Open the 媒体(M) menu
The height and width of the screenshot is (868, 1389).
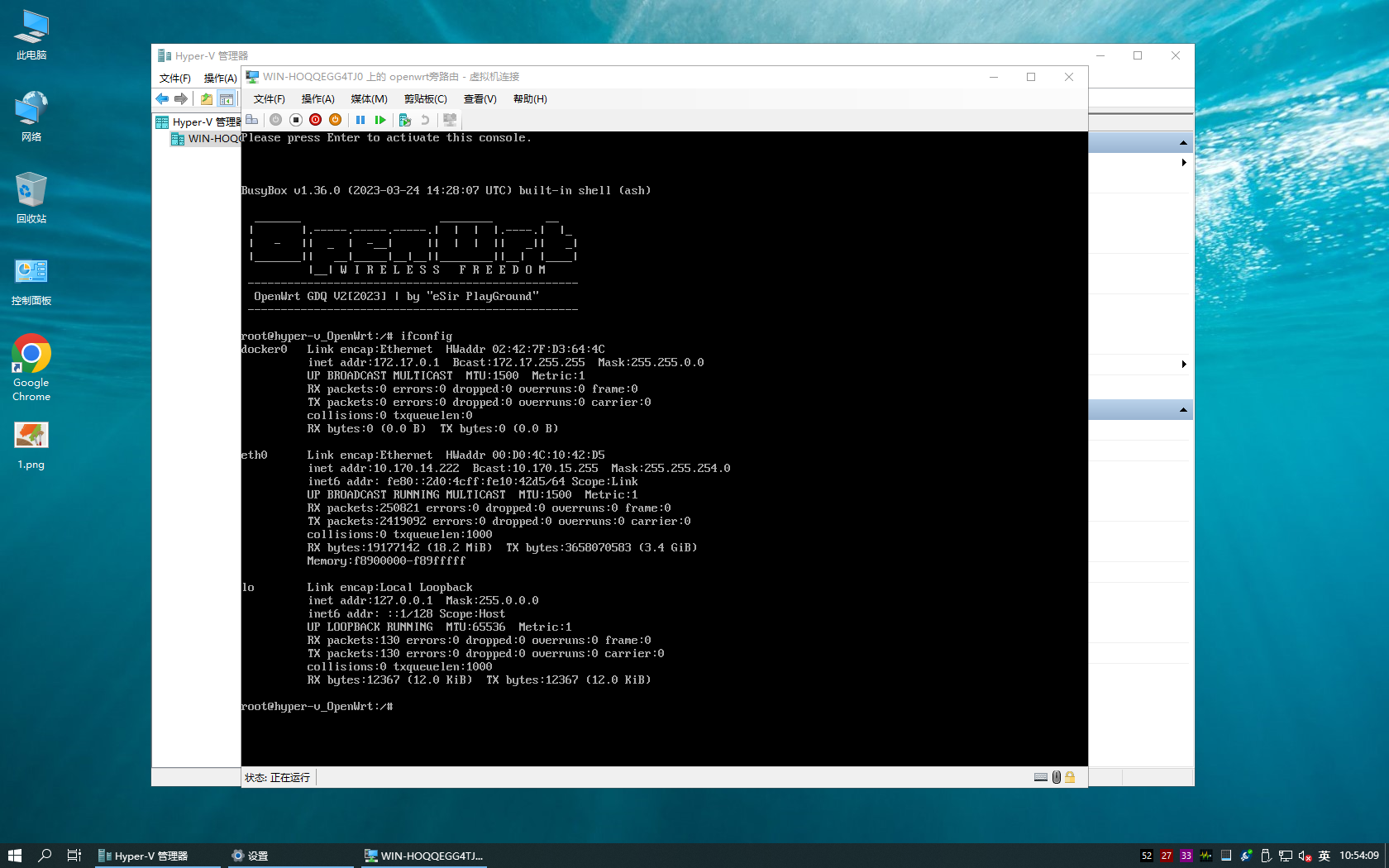tap(369, 99)
